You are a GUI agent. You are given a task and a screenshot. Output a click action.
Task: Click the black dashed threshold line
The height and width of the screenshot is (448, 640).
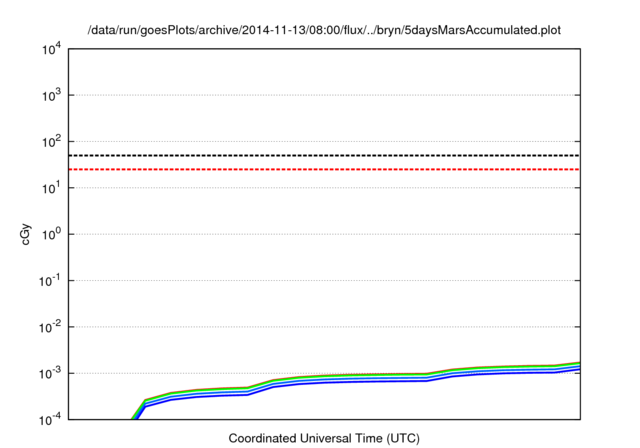pos(324,155)
